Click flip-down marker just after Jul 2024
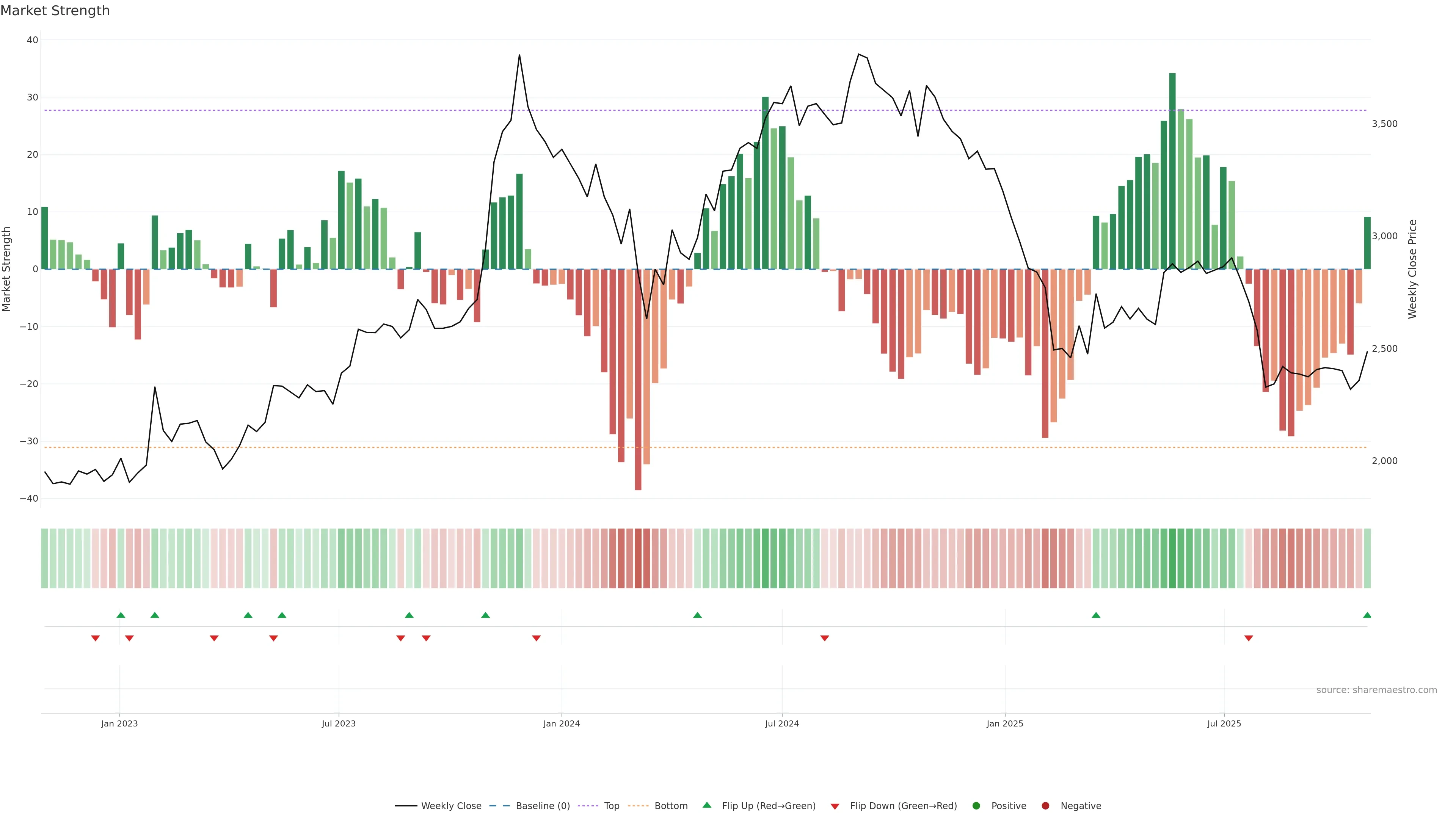Screen dimensions: 1456x819 tap(825, 638)
